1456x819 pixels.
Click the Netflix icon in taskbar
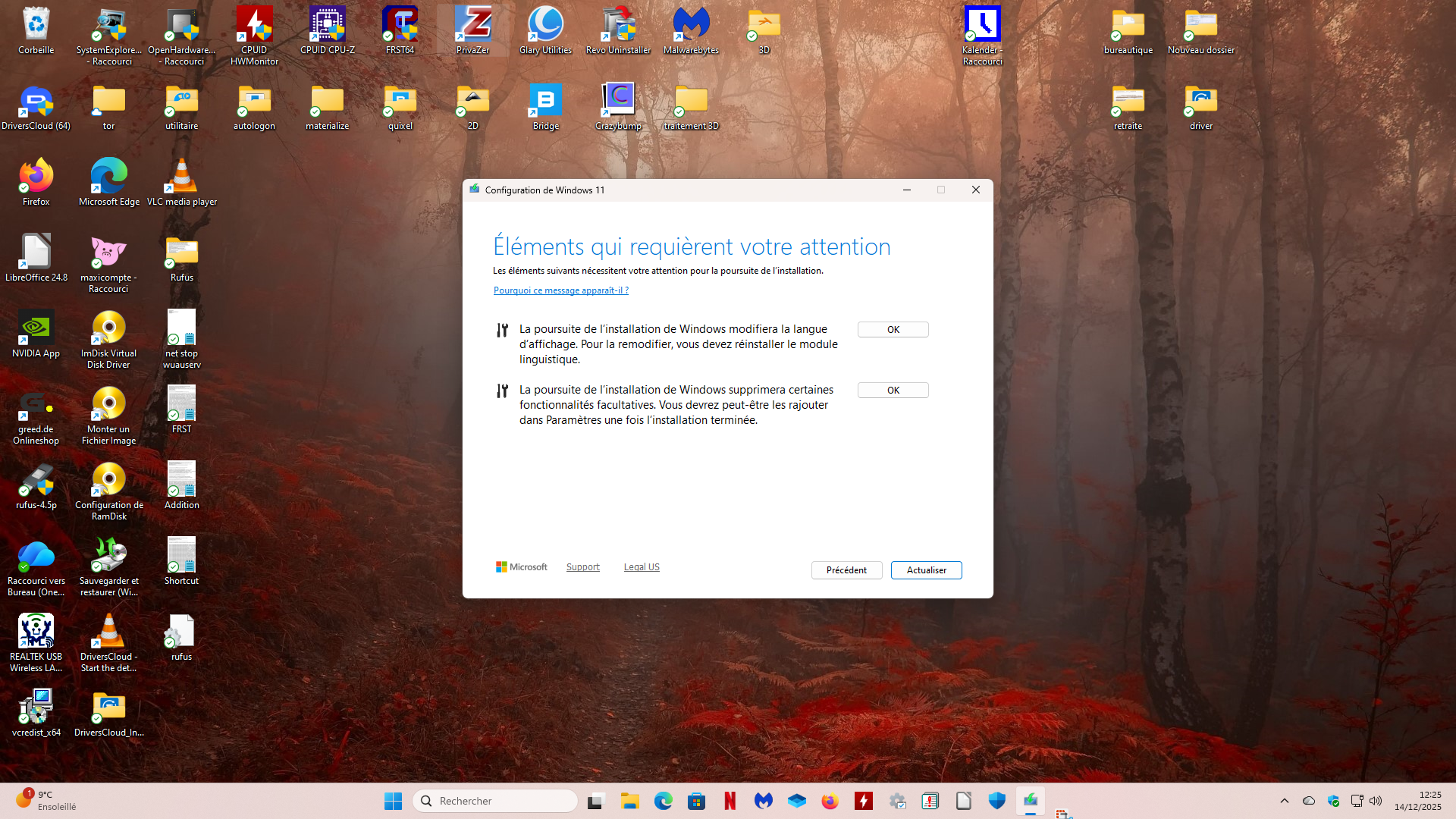click(730, 801)
